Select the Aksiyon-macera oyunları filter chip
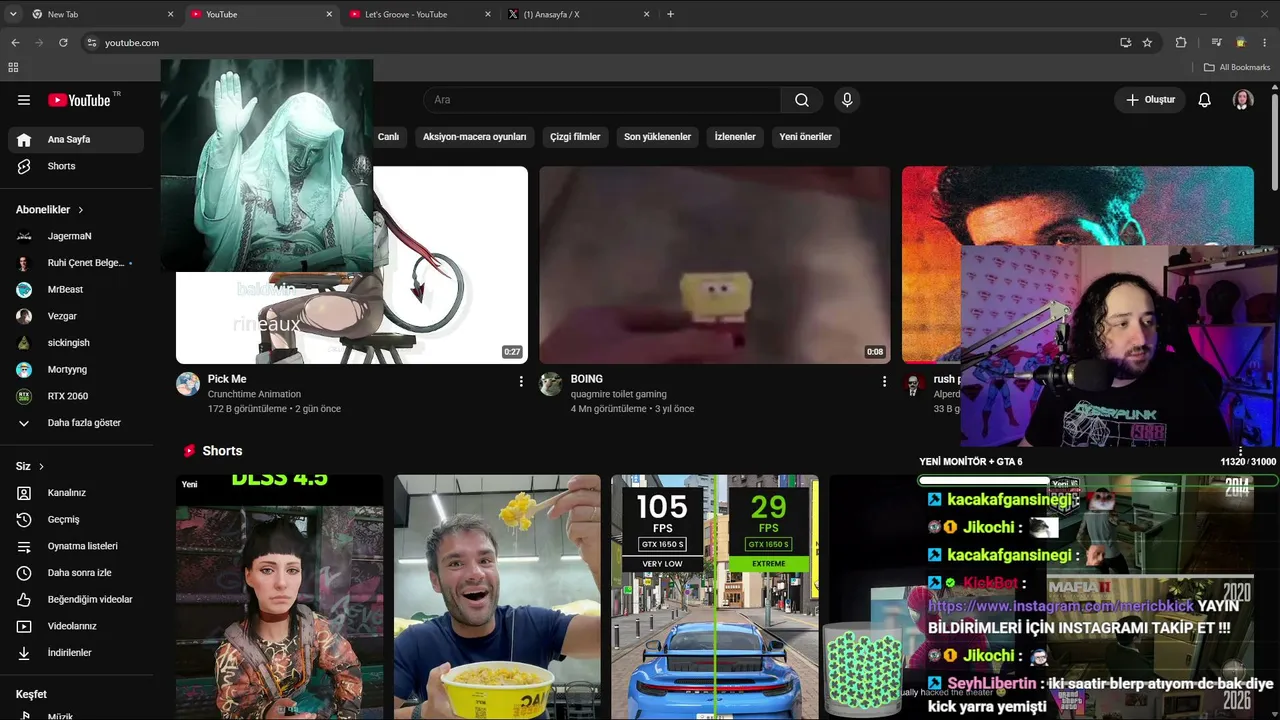The width and height of the screenshot is (1280, 720). coord(474,136)
